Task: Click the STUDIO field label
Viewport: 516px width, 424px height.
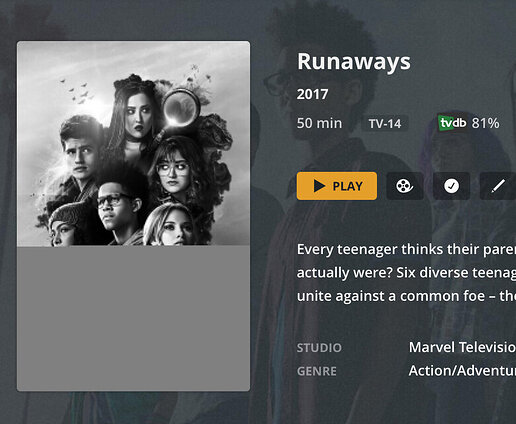Action: [319, 348]
